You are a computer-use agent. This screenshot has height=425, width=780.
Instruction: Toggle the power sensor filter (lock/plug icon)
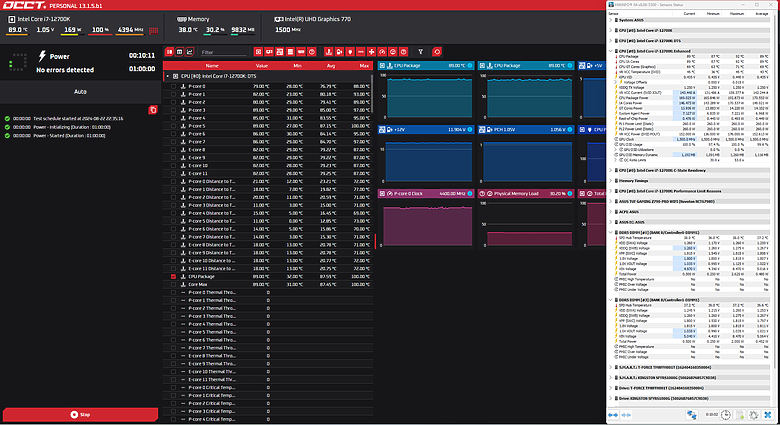339,52
